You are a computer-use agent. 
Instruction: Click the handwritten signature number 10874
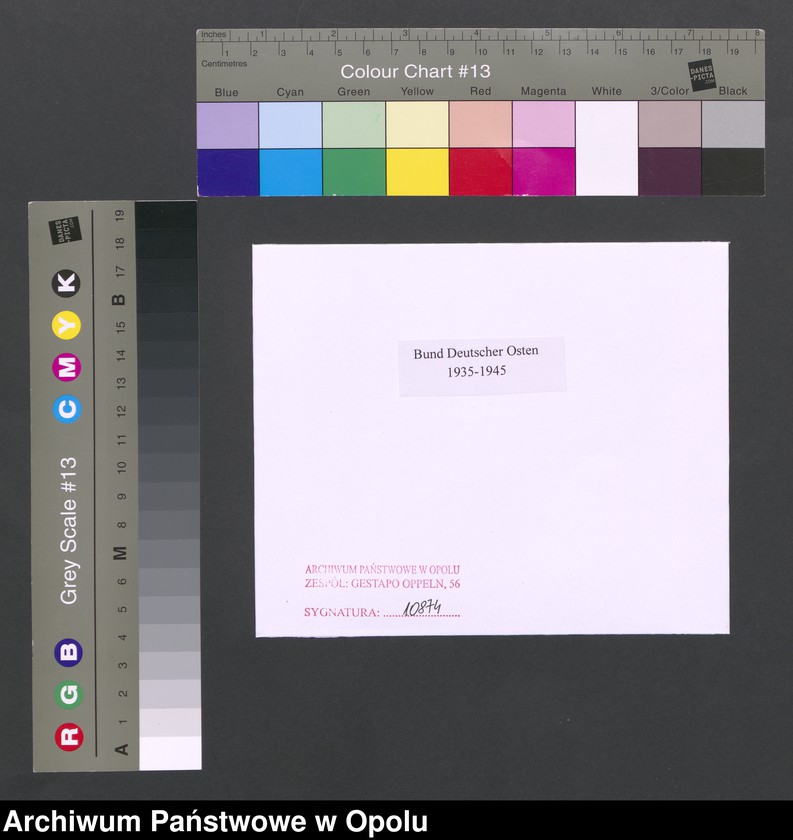coord(422,607)
